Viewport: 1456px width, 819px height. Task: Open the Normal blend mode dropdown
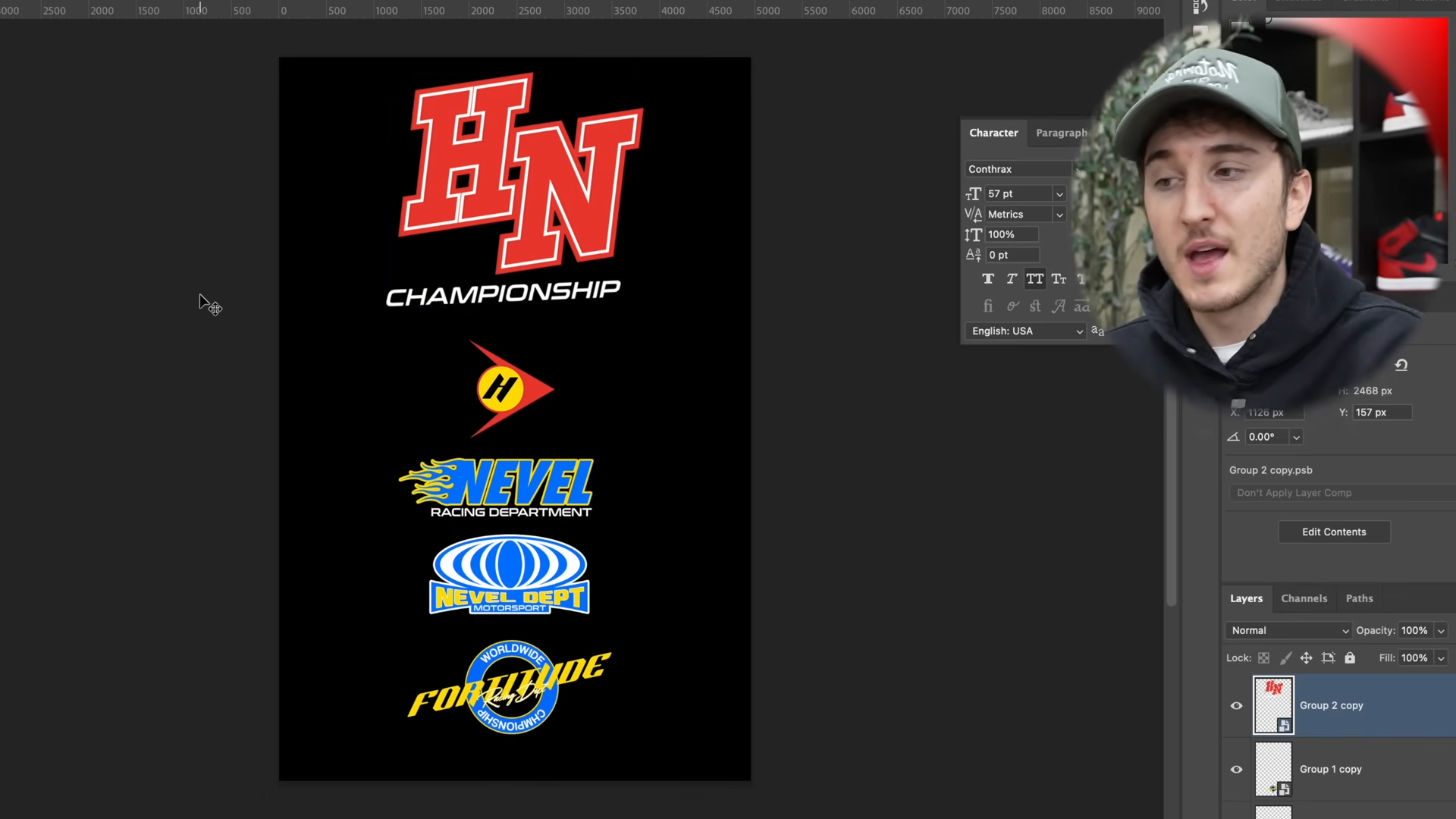tap(1288, 631)
